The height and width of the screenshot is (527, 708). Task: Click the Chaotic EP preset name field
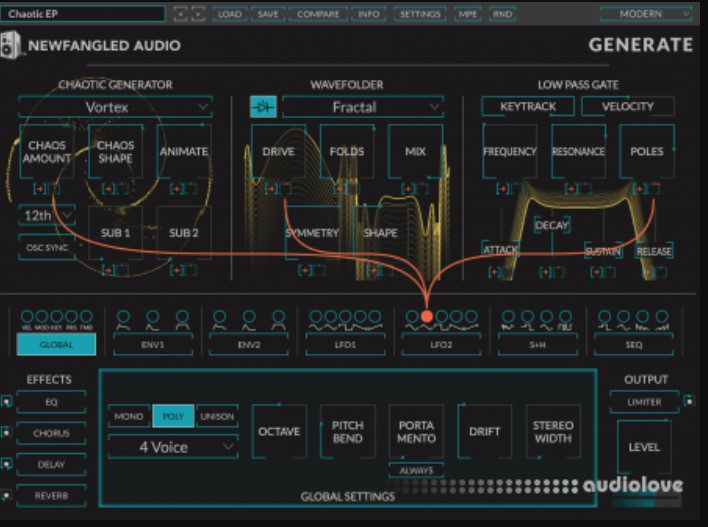83,14
